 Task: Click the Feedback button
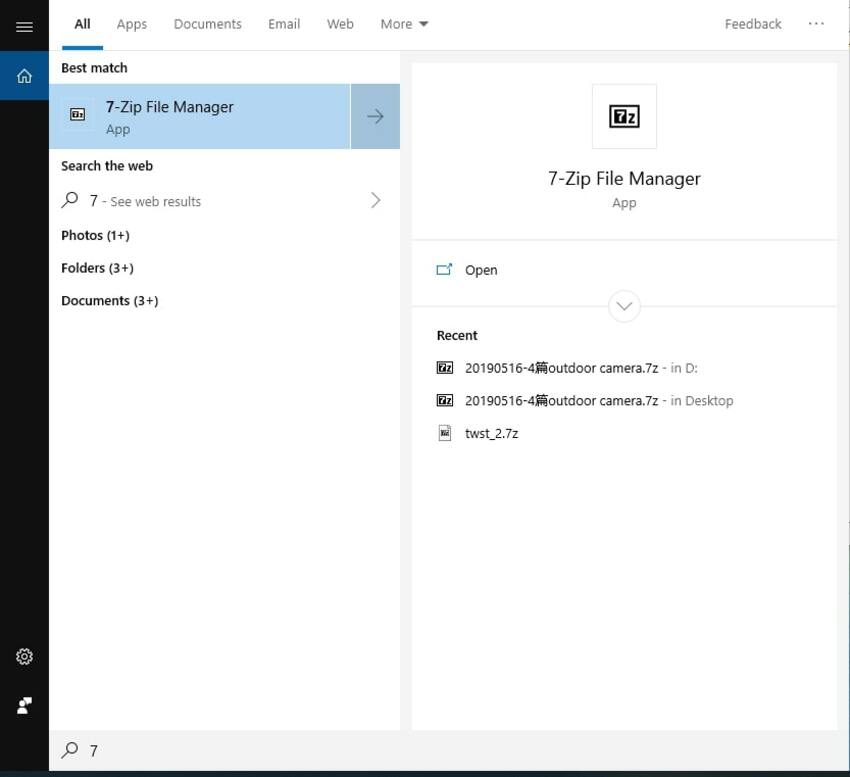753,24
